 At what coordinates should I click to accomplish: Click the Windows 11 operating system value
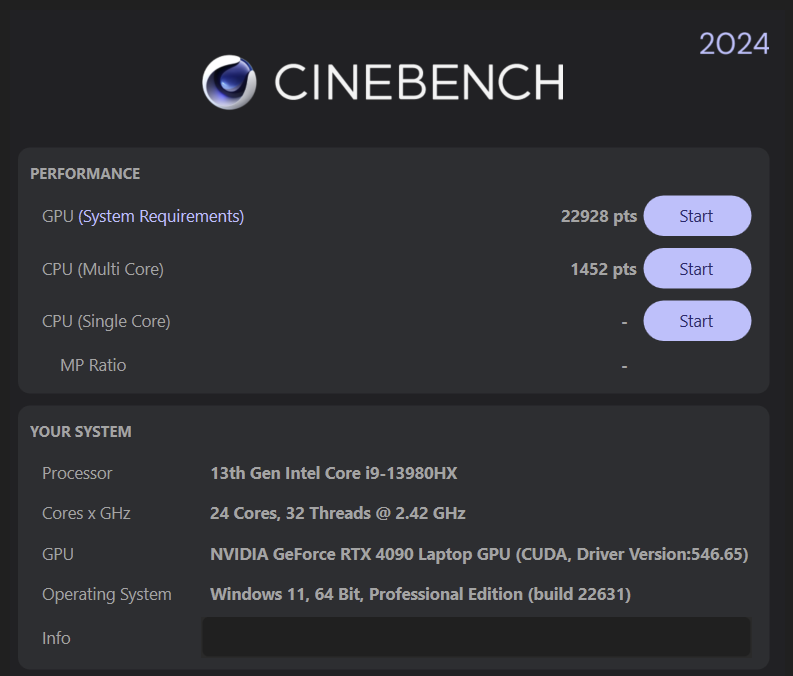click(420, 594)
